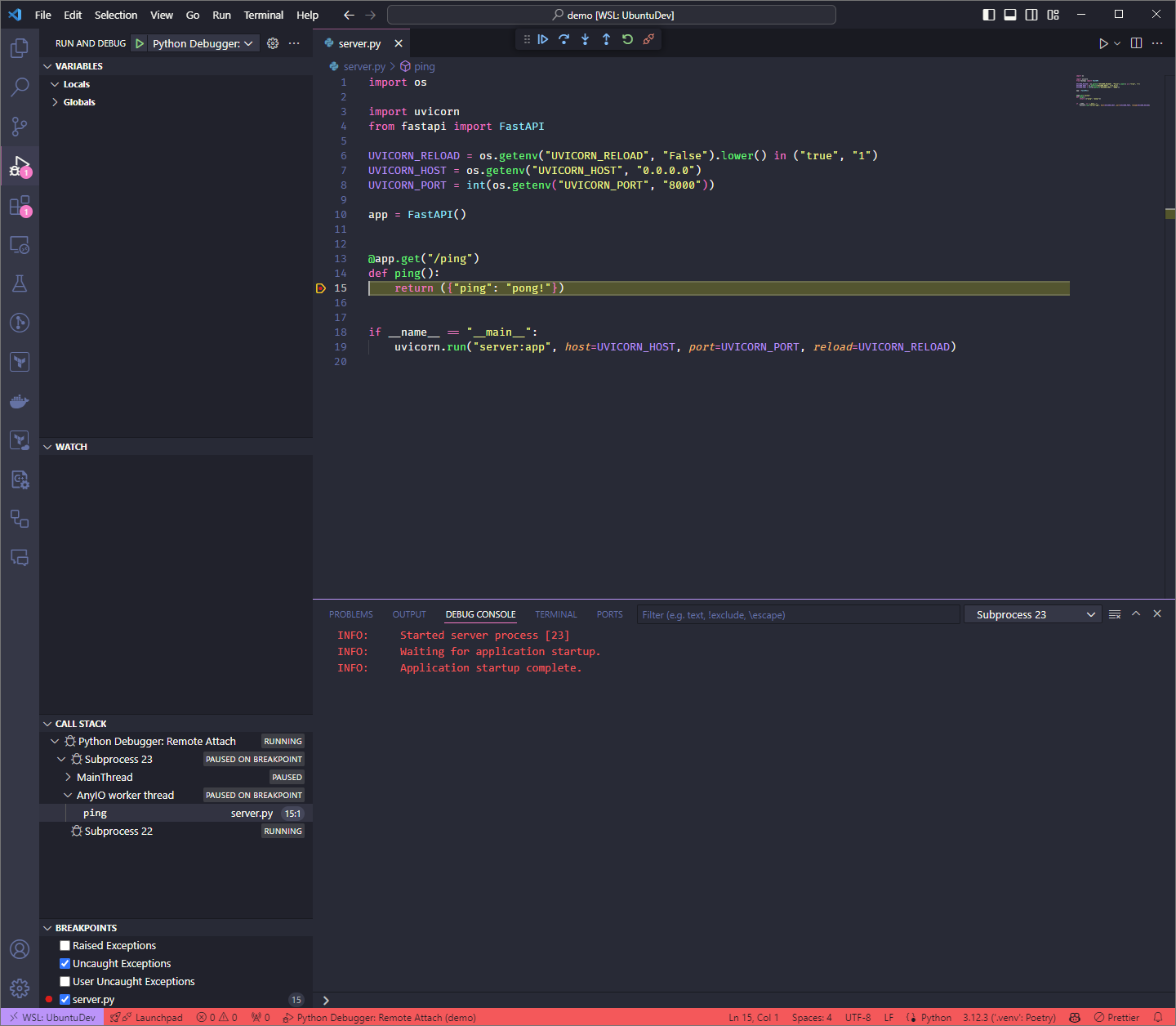Open the Extensions view
1176x1026 pixels.
click(20, 205)
